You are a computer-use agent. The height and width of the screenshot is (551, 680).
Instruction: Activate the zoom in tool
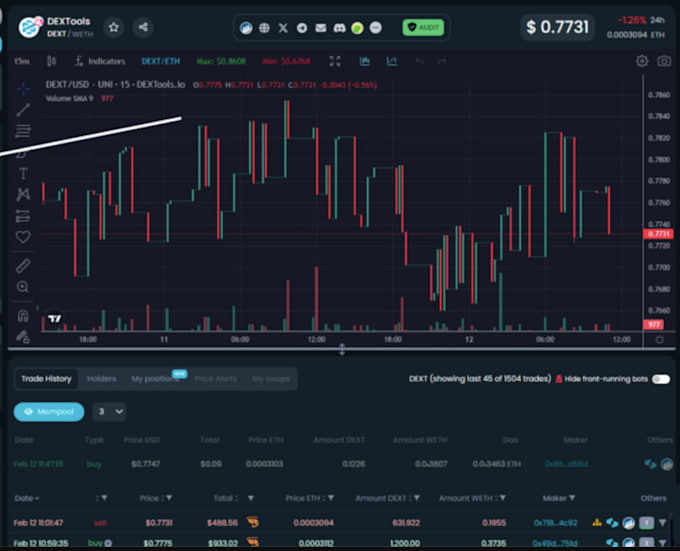pyautogui.click(x=23, y=287)
